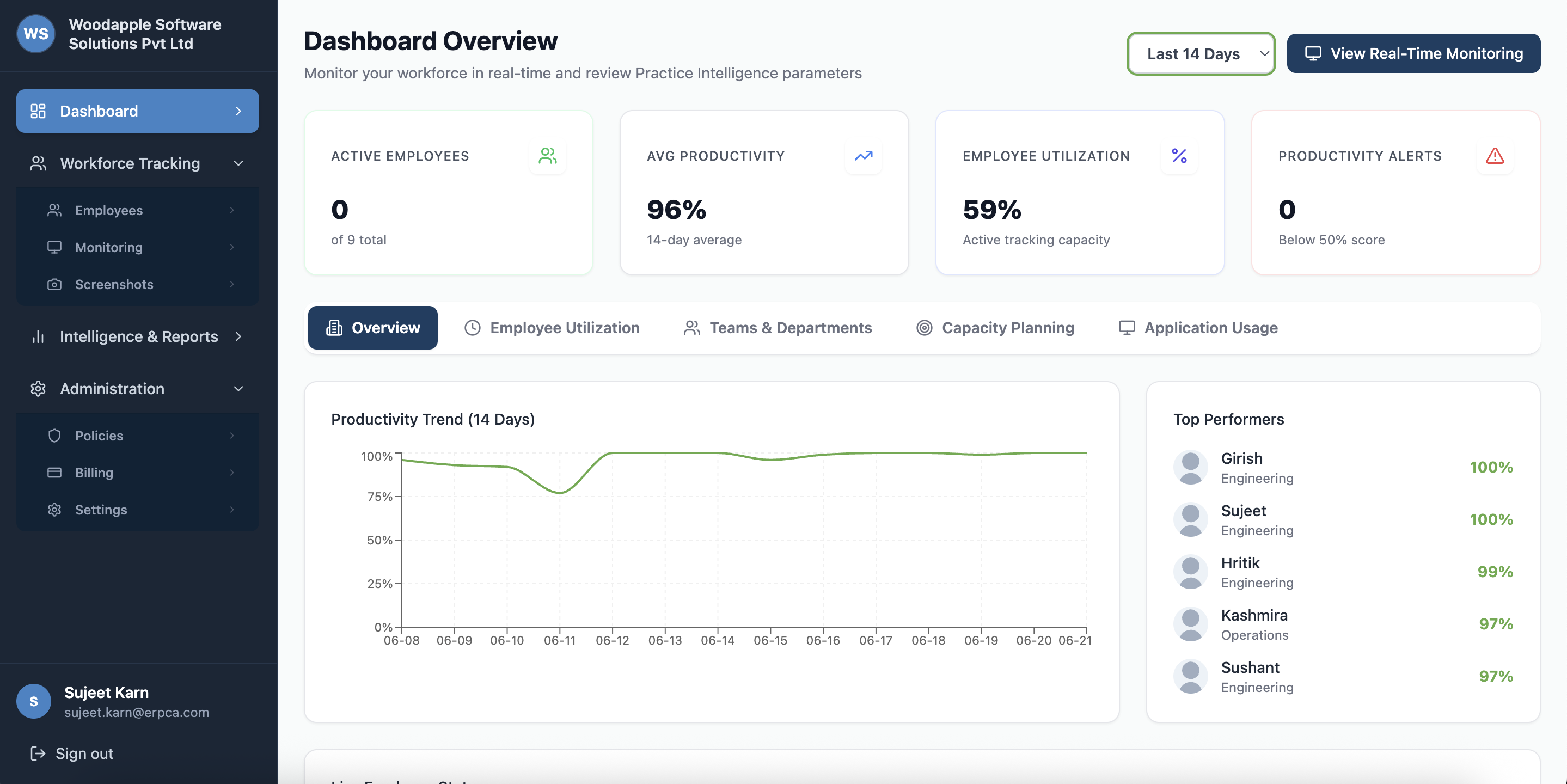The height and width of the screenshot is (784, 1567).
Task: Click the Monitoring row chevron
Action: (232, 247)
